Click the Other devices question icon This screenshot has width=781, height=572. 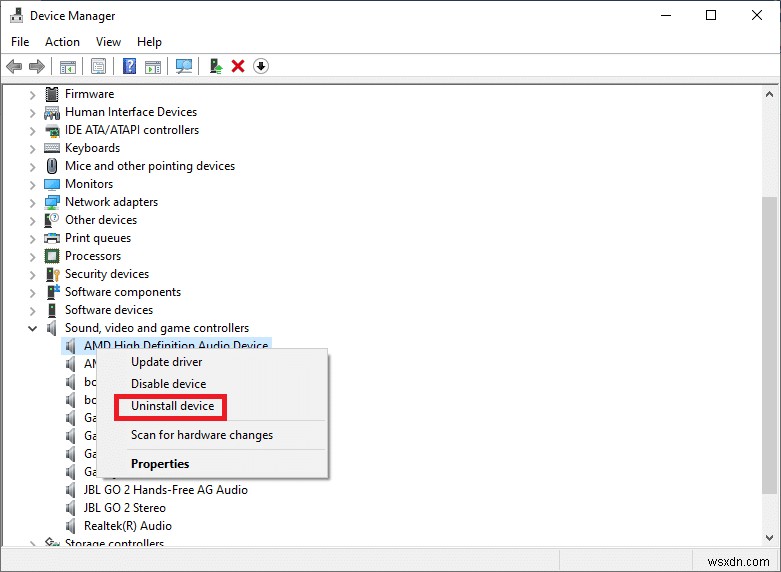coord(52,220)
